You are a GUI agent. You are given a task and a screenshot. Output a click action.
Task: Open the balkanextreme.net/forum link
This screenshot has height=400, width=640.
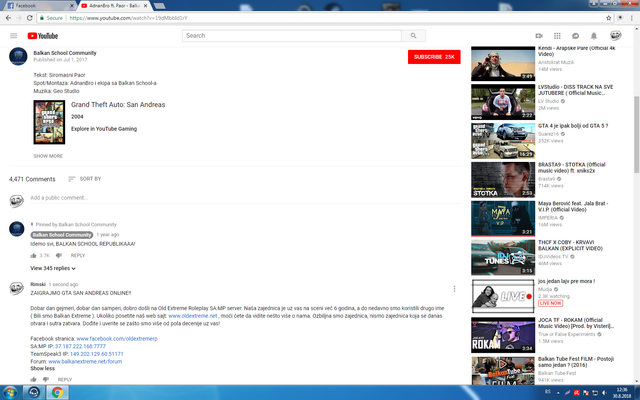coord(85,362)
